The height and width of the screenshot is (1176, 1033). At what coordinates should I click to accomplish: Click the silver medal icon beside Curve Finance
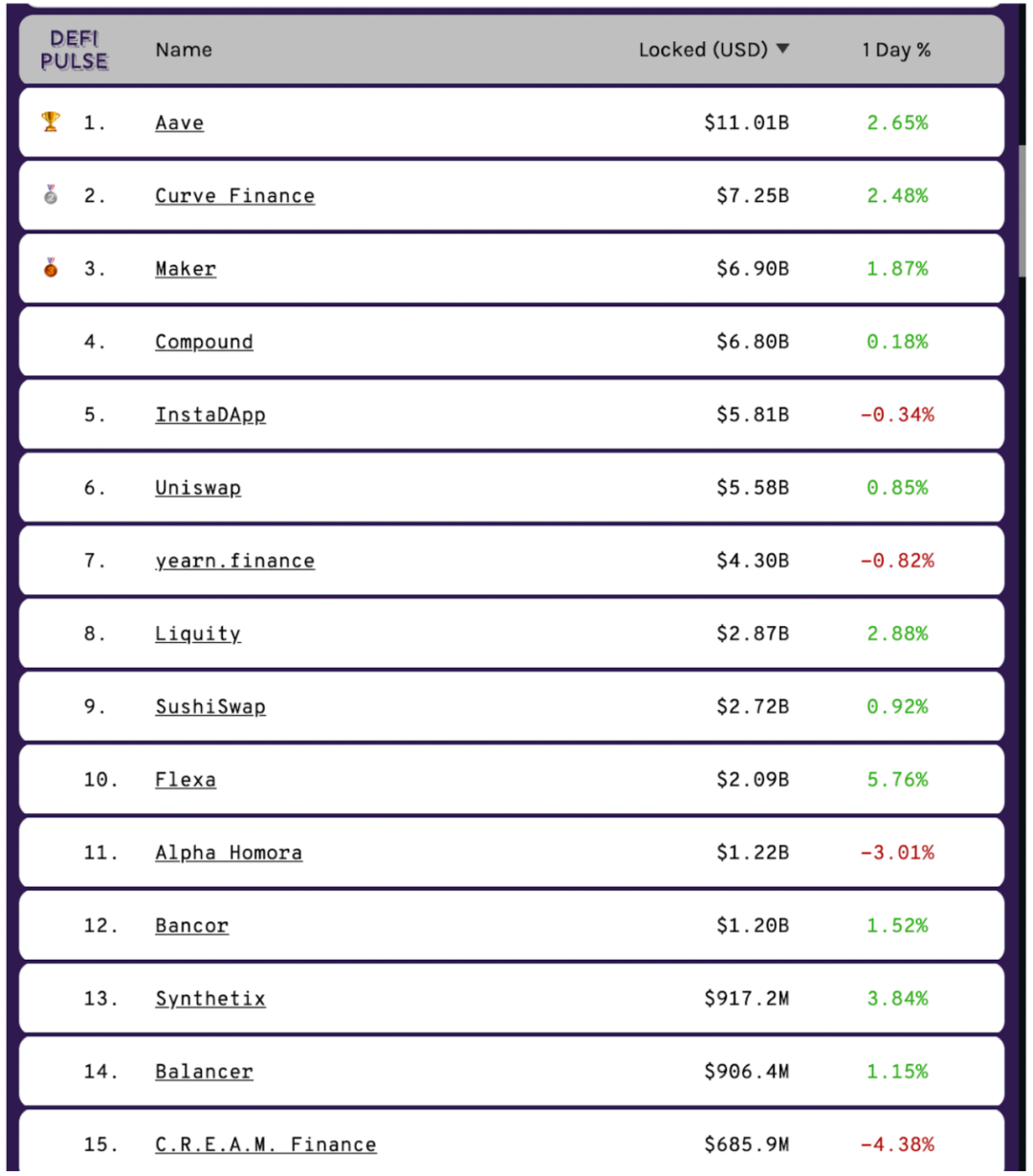coord(51,194)
